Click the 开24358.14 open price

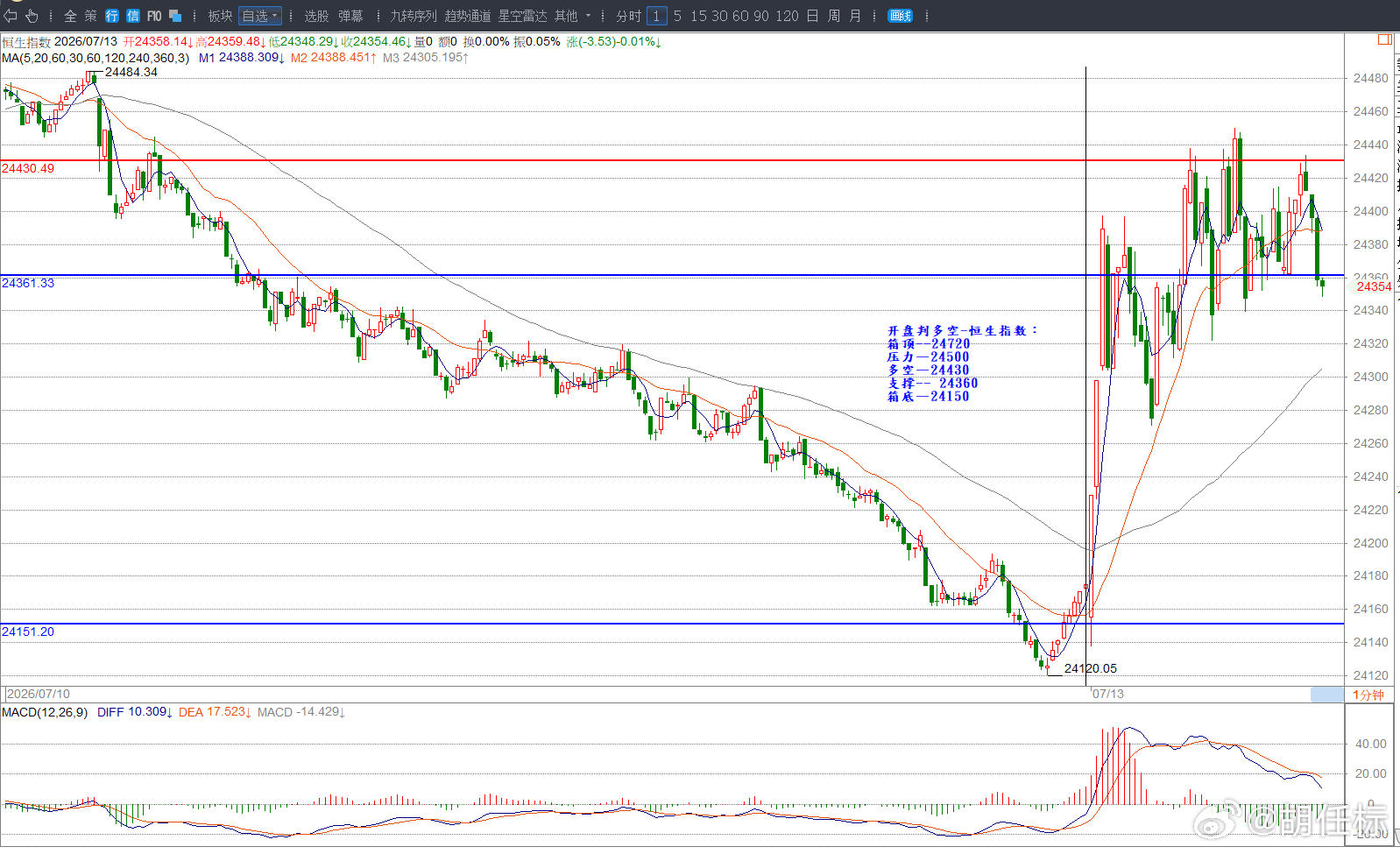click(158, 42)
